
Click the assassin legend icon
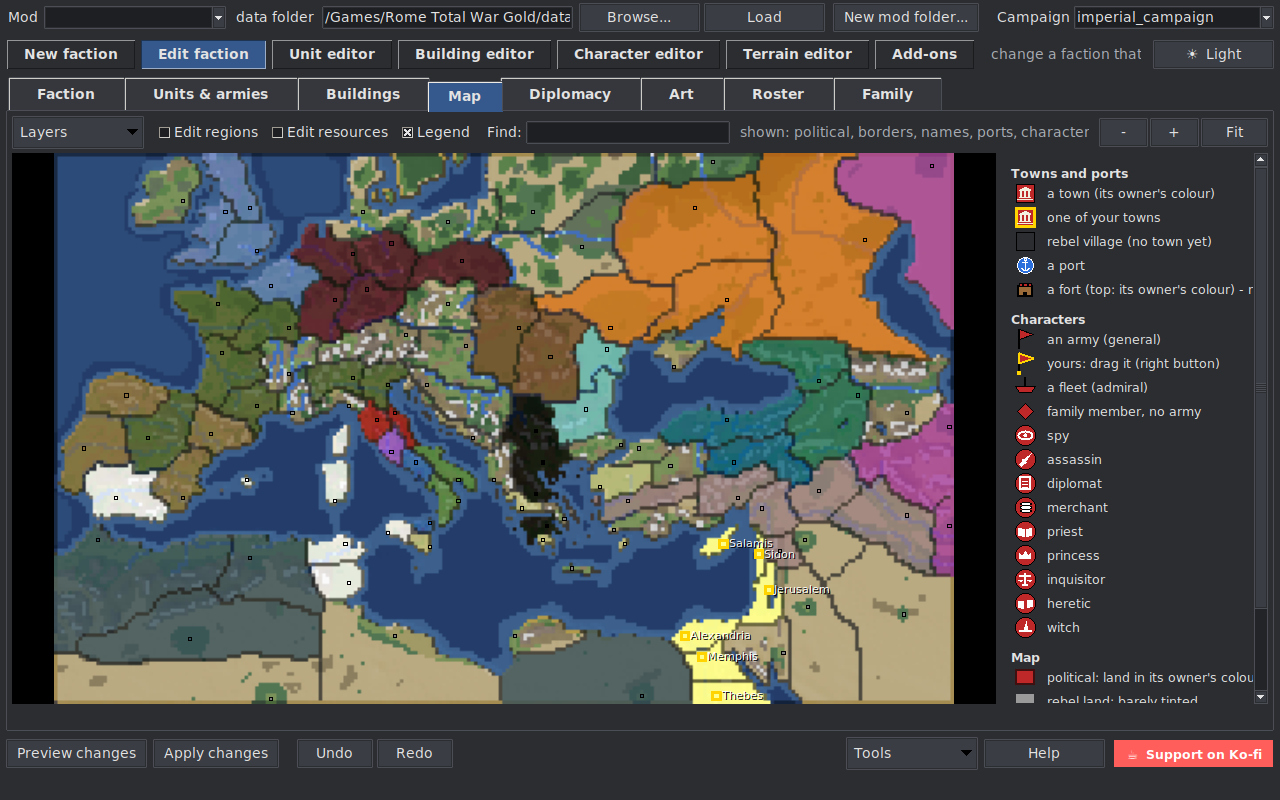[1025, 460]
